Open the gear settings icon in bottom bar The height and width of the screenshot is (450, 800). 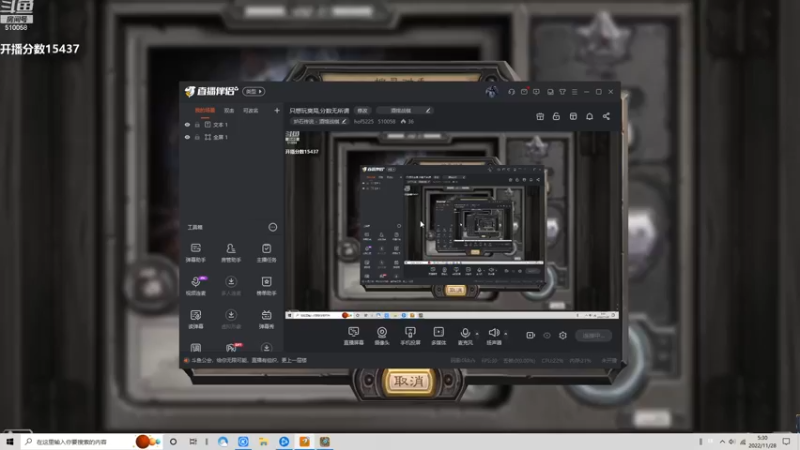[563, 335]
